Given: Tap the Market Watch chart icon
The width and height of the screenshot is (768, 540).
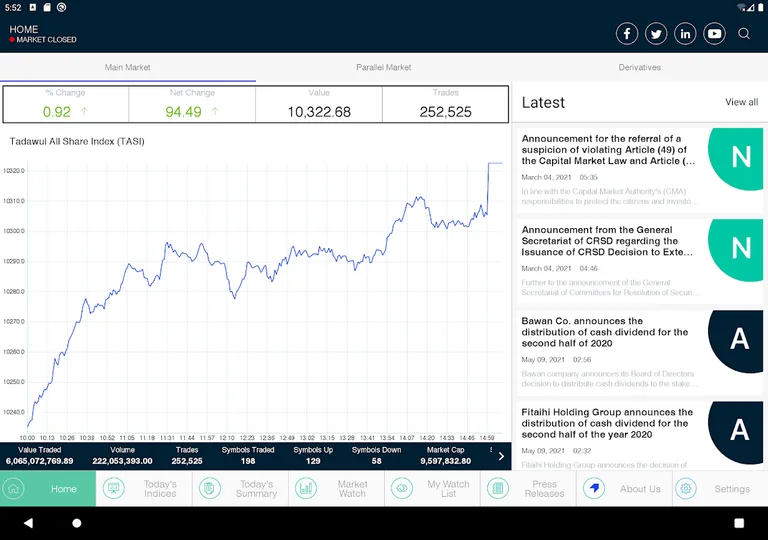Looking at the screenshot, I should point(306,489).
